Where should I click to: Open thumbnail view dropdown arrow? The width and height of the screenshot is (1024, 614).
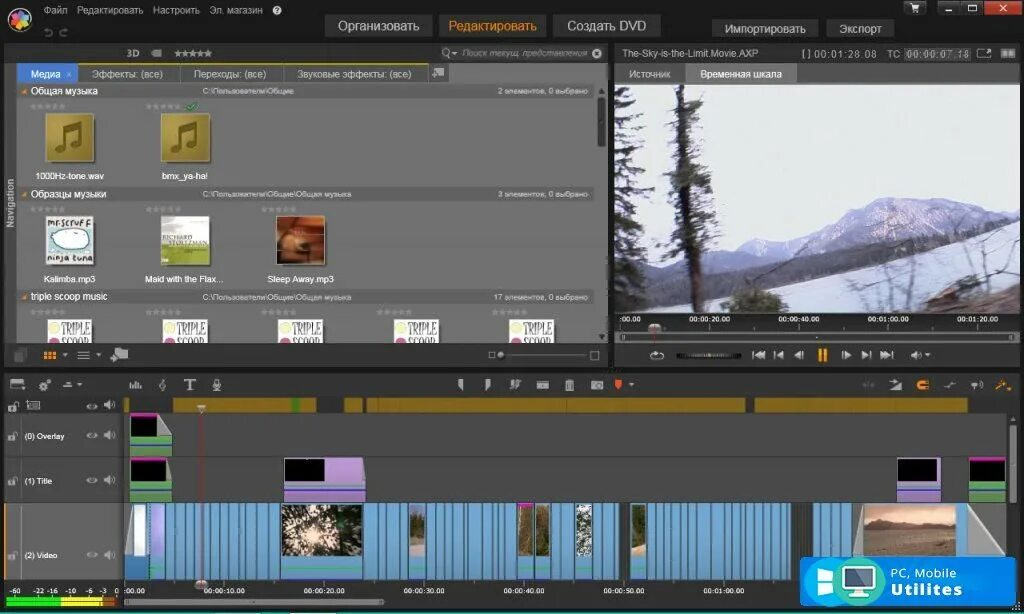coord(65,355)
